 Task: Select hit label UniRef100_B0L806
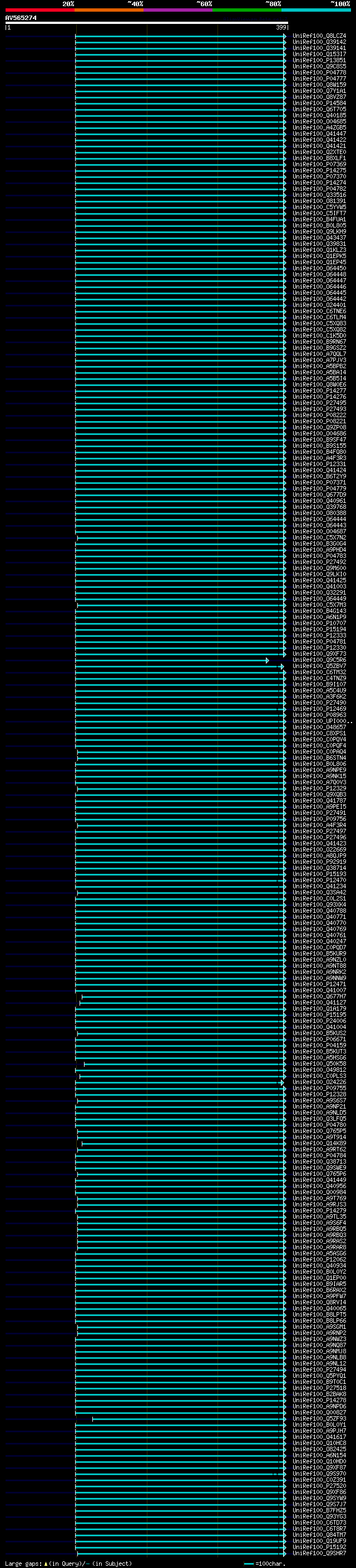point(319,764)
